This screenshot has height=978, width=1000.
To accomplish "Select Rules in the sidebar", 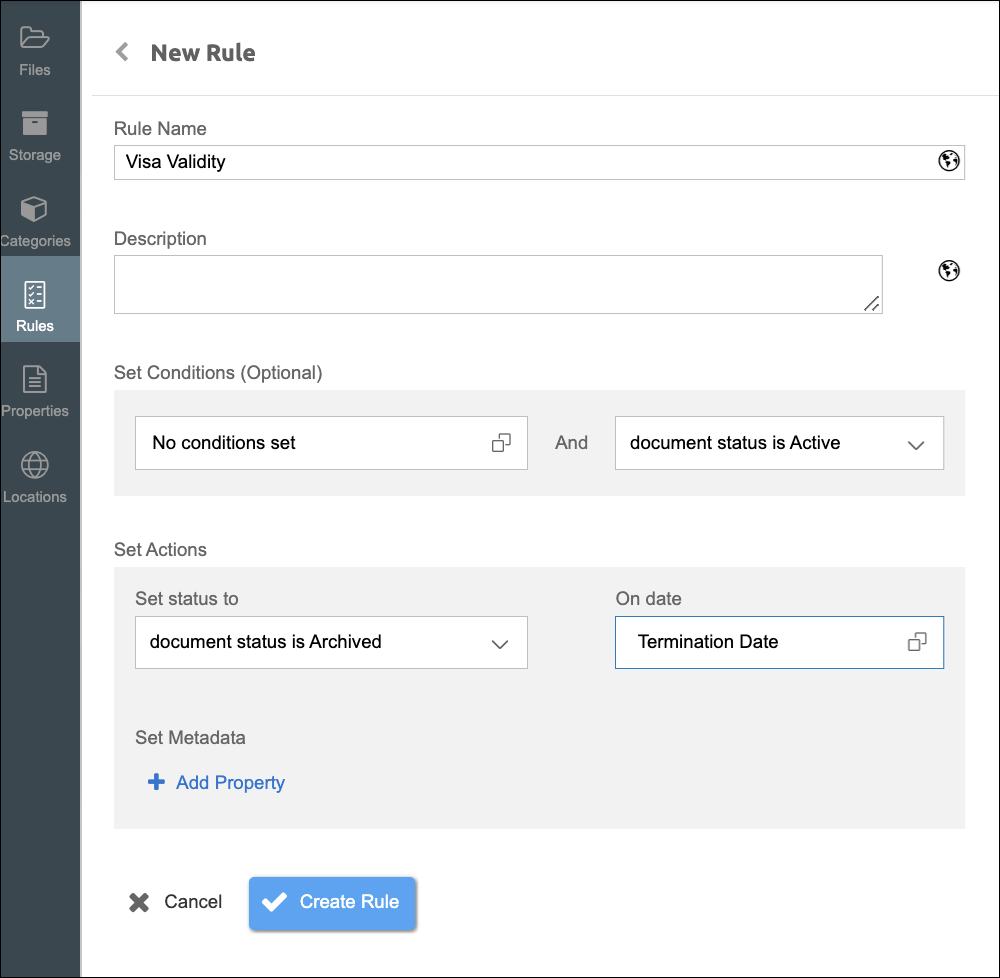I will pyautogui.click(x=34, y=307).
